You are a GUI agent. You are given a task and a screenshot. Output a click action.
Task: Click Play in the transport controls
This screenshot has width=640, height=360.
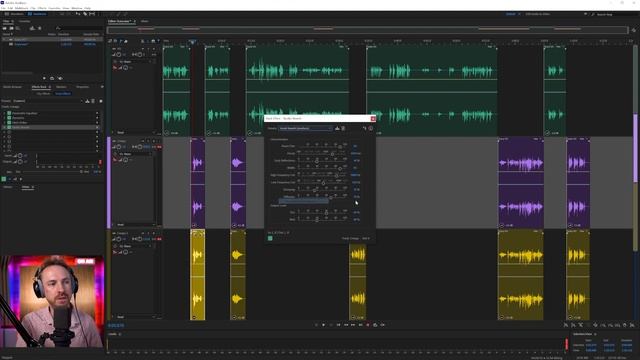[x=324, y=325]
